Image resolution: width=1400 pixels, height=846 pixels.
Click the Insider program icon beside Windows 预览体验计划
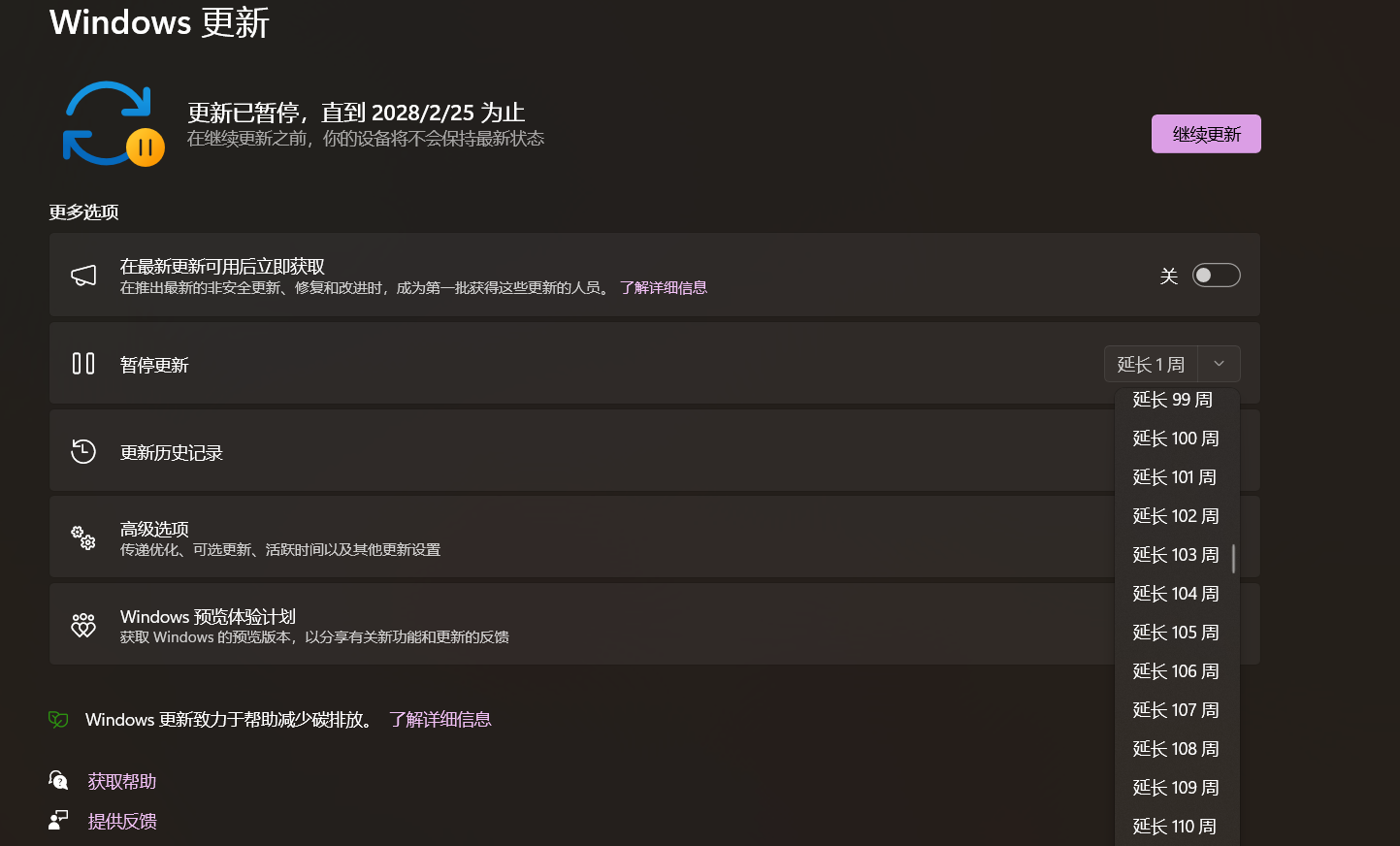point(83,625)
